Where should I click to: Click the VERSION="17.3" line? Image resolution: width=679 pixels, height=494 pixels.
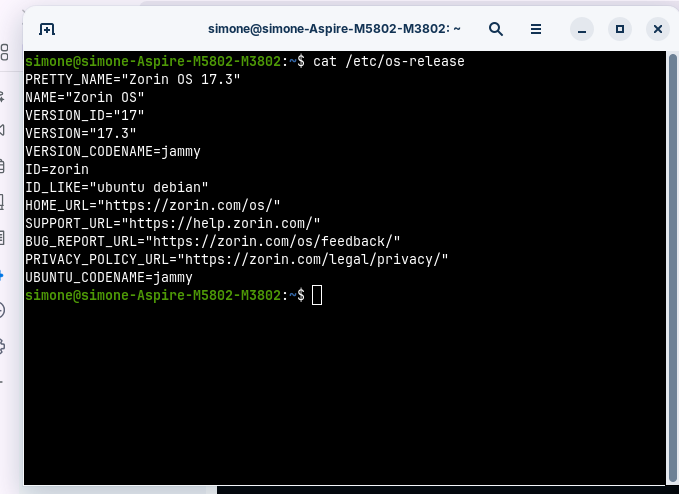[x=81, y=133]
